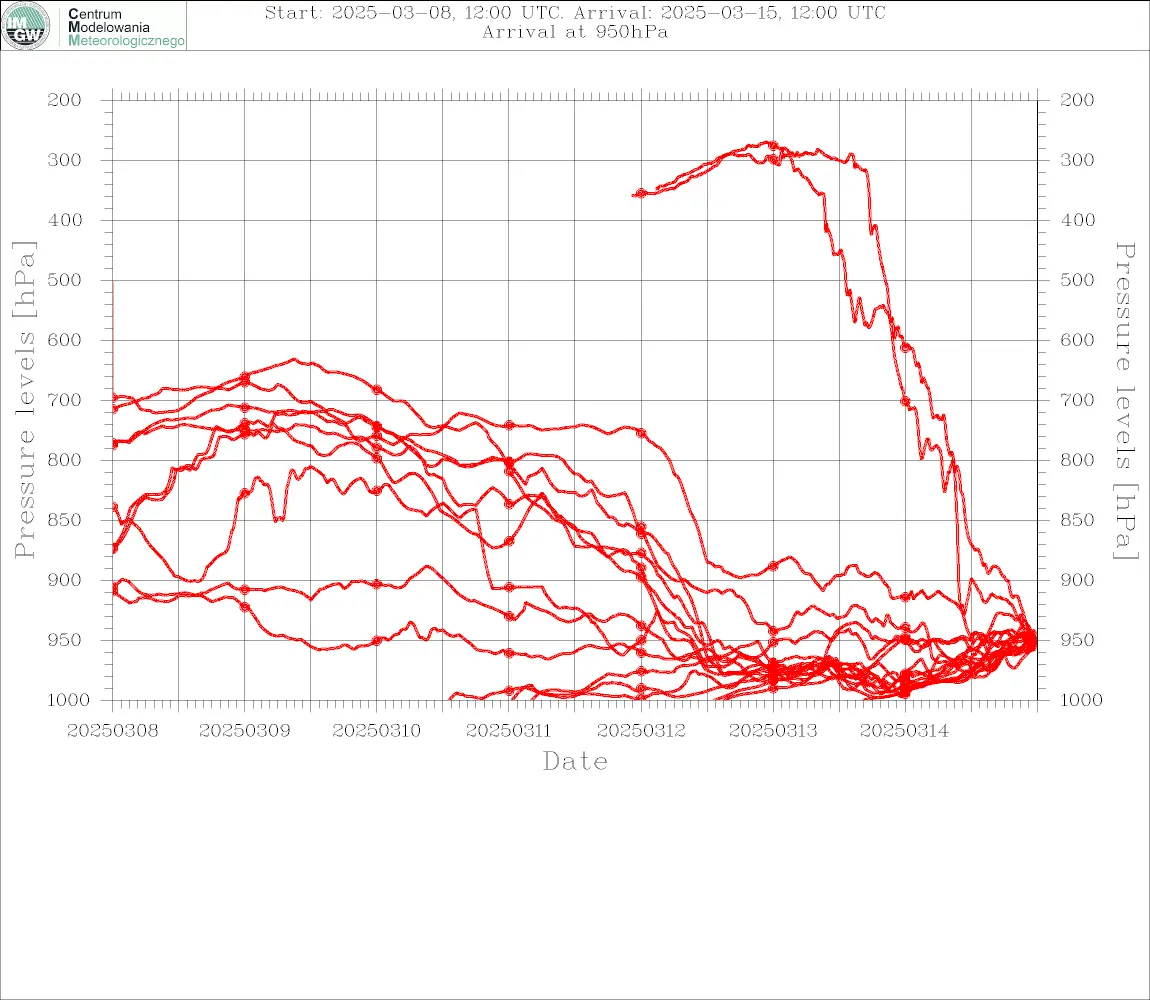Click the left axis 850 label
The height and width of the screenshot is (1000, 1150).
tap(65, 520)
